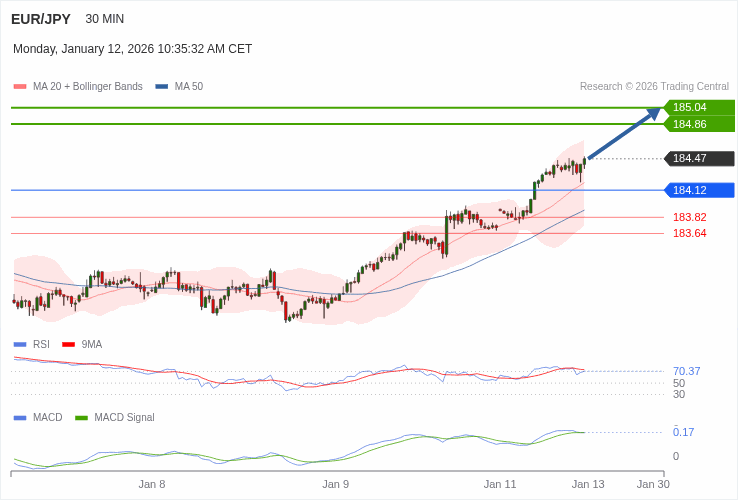Image resolution: width=738 pixels, height=500 pixels.
Task: Click the RSI 70.37 value label
Action: [x=686, y=371]
